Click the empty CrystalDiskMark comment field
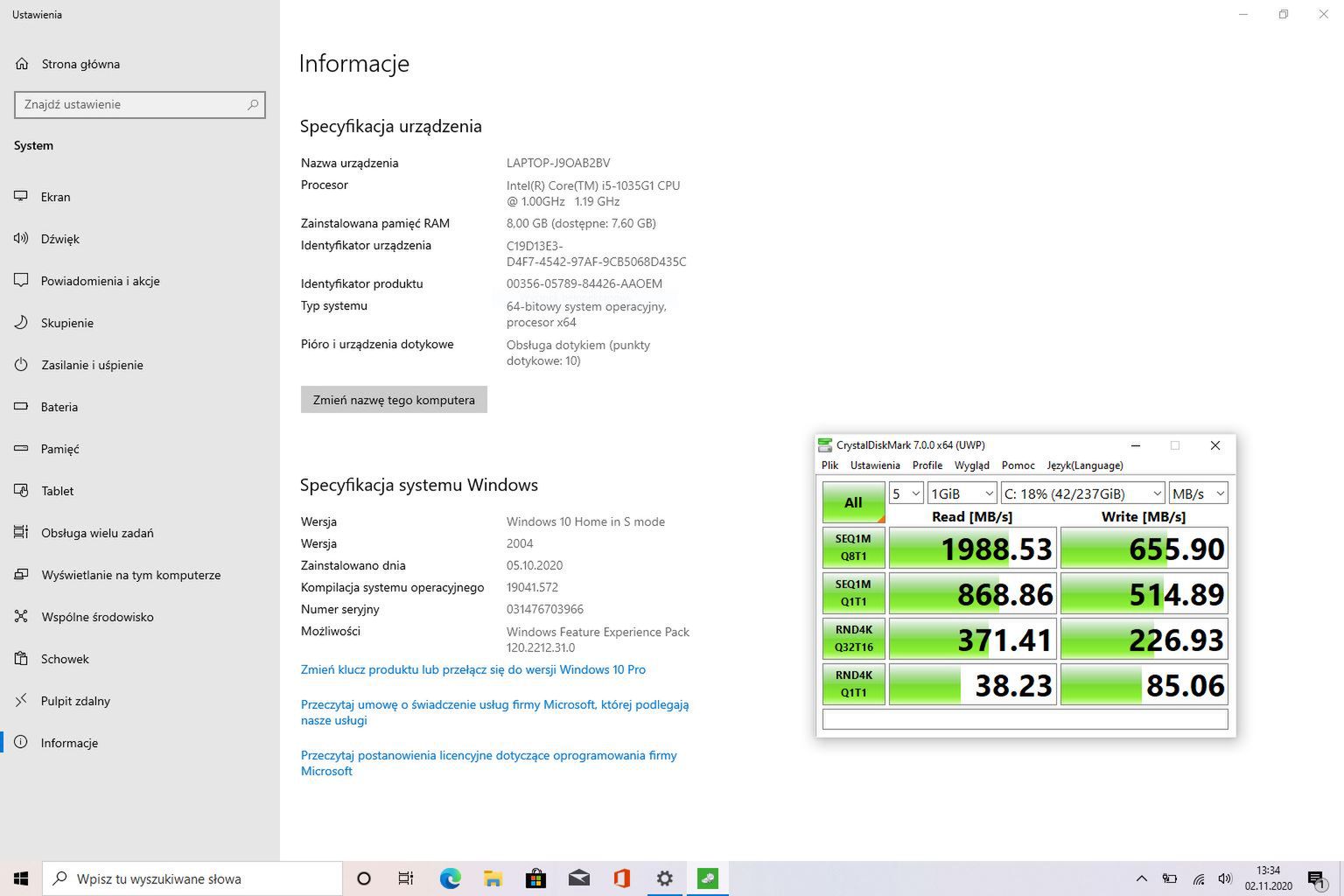This screenshot has width=1344, height=896. click(1025, 719)
